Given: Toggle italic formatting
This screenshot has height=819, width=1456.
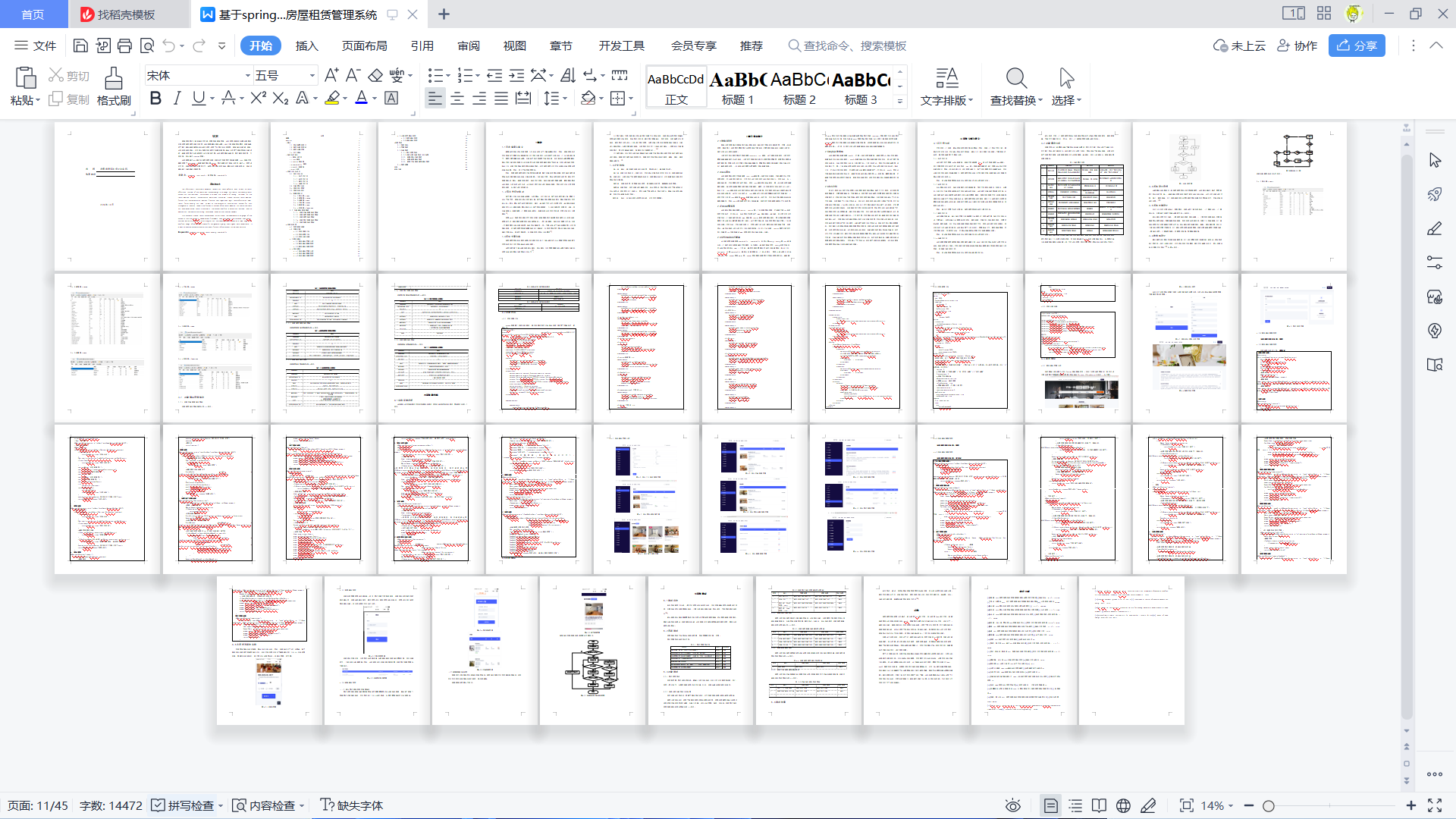Looking at the screenshot, I should pyautogui.click(x=177, y=99).
